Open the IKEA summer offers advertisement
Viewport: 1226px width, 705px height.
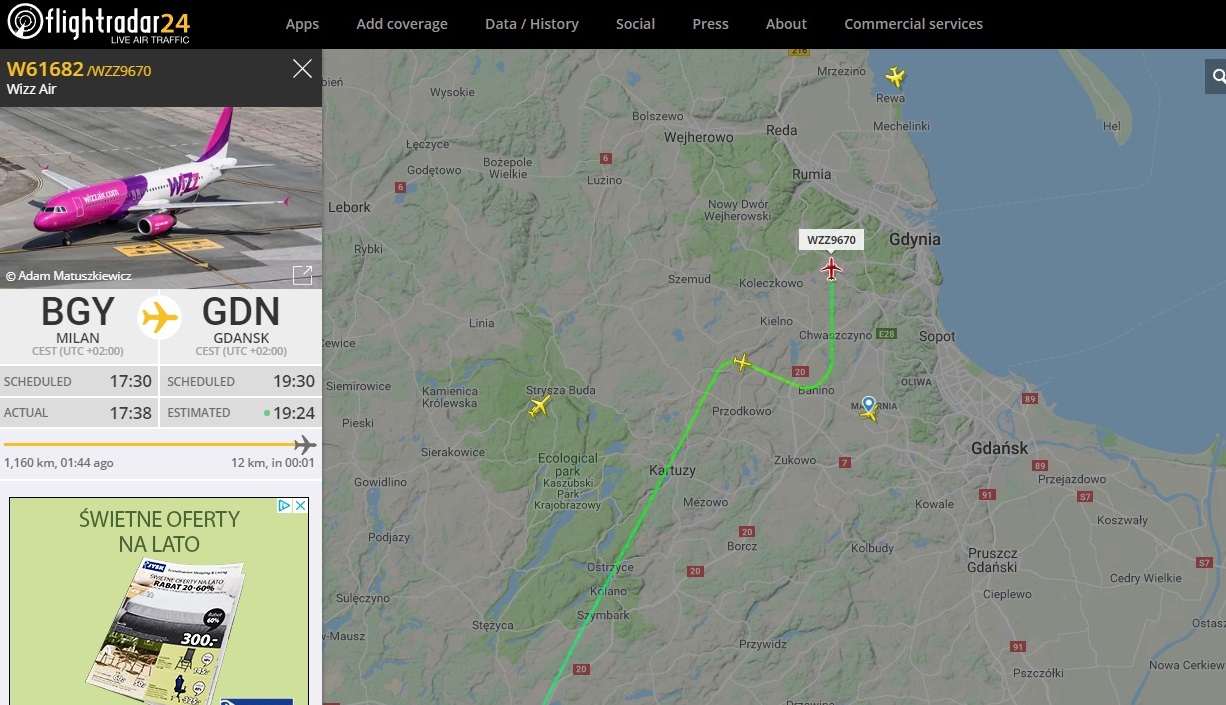tap(159, 601)
